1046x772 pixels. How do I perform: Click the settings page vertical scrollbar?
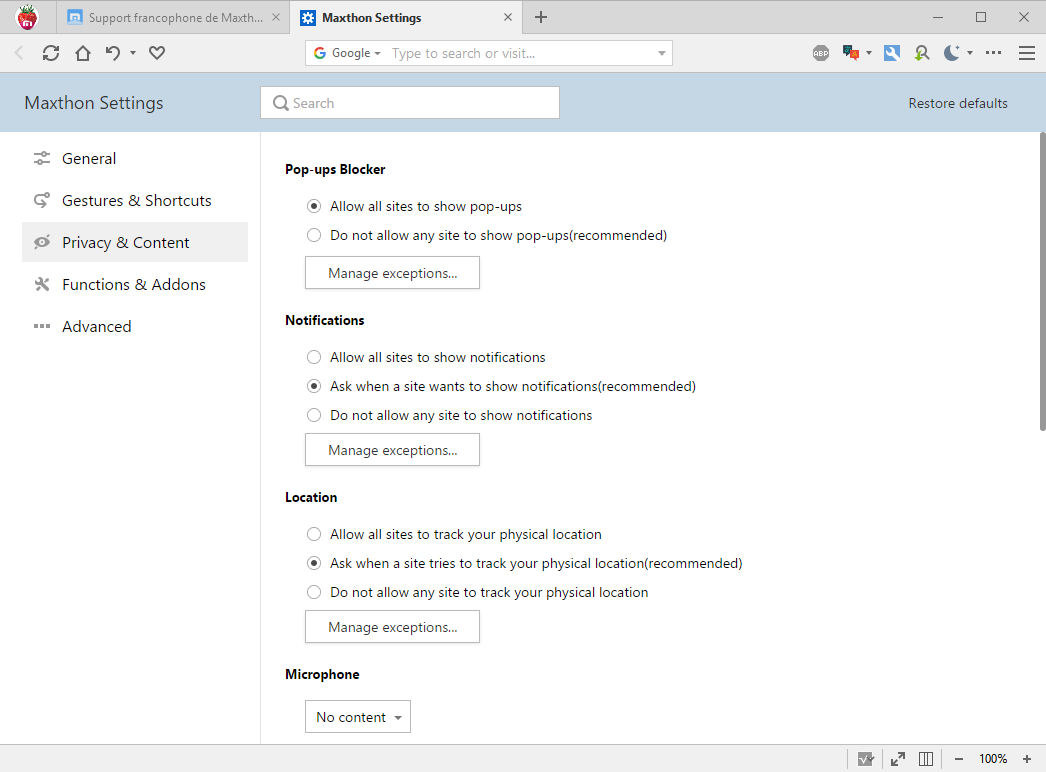click(1042, 282)
